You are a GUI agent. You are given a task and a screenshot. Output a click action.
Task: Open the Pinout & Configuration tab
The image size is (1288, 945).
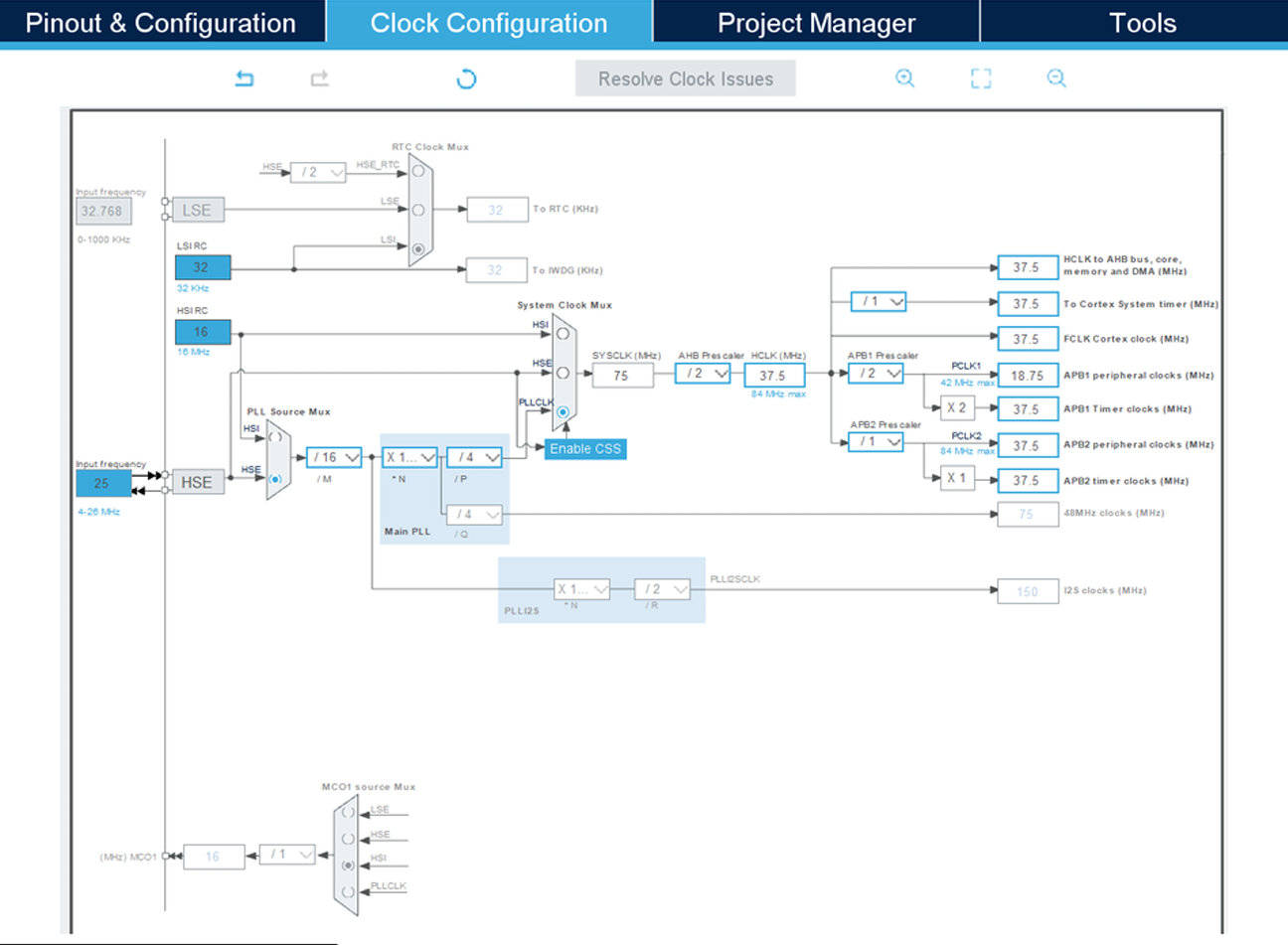162,22
